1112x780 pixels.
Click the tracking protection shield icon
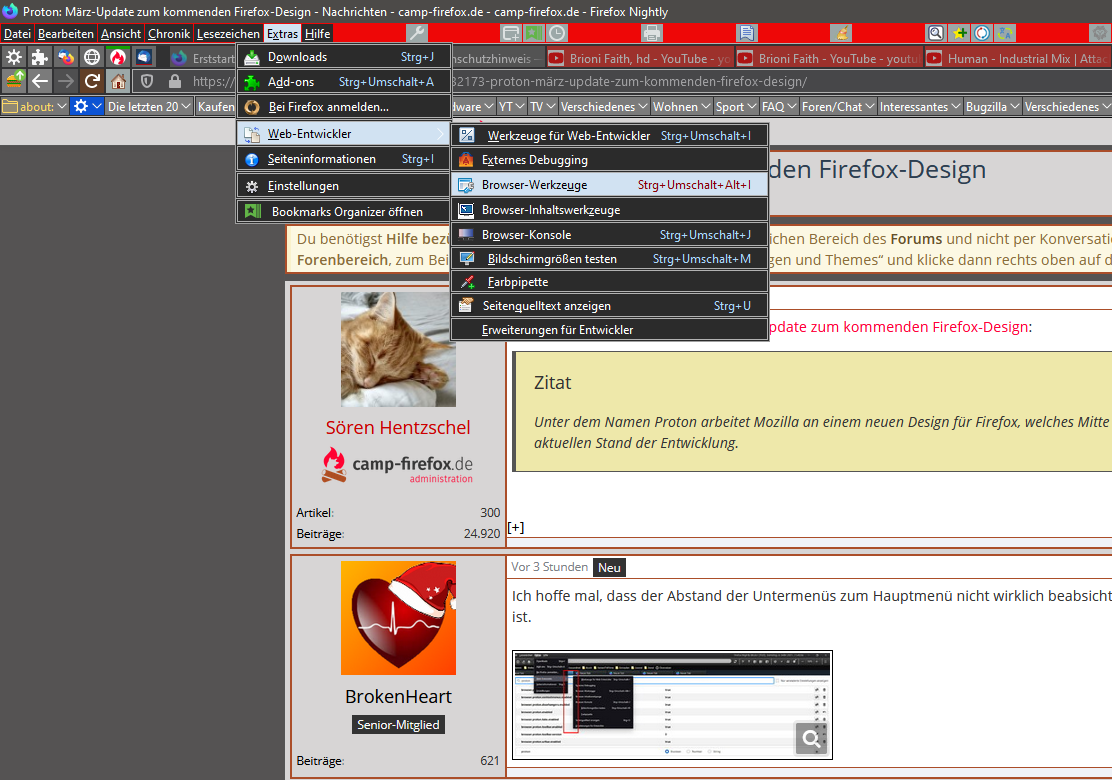[x=147, y=81]
